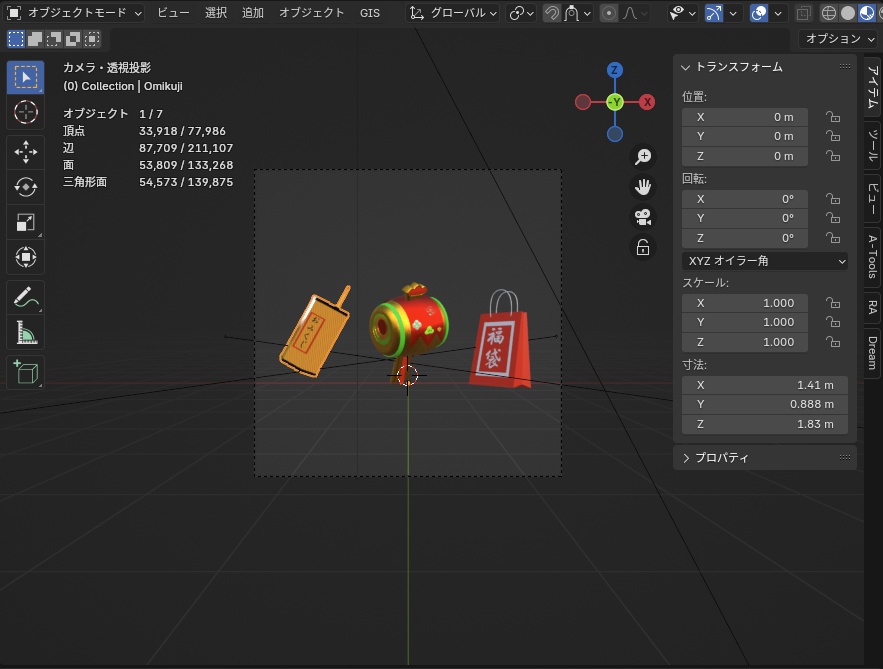Activate the Rotate tool

(x=25, y=187)
